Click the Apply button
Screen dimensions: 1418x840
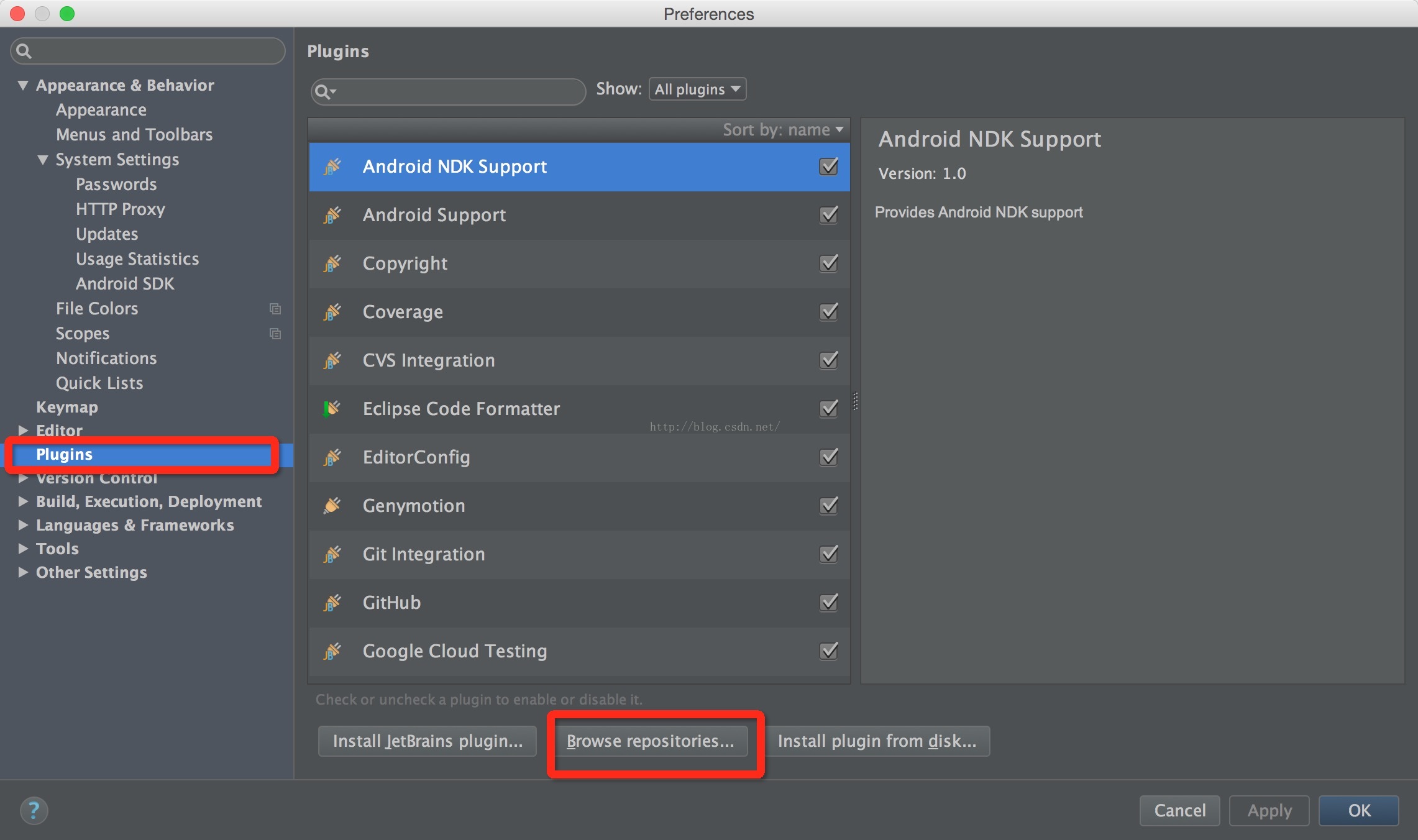[1269, 810]
